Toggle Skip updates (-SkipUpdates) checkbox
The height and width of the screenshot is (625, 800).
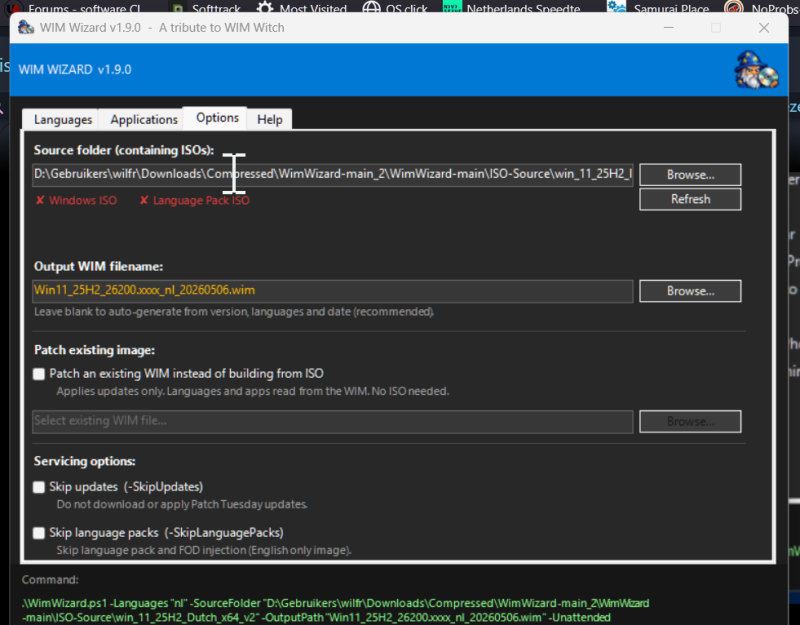(x=39, y=487)
